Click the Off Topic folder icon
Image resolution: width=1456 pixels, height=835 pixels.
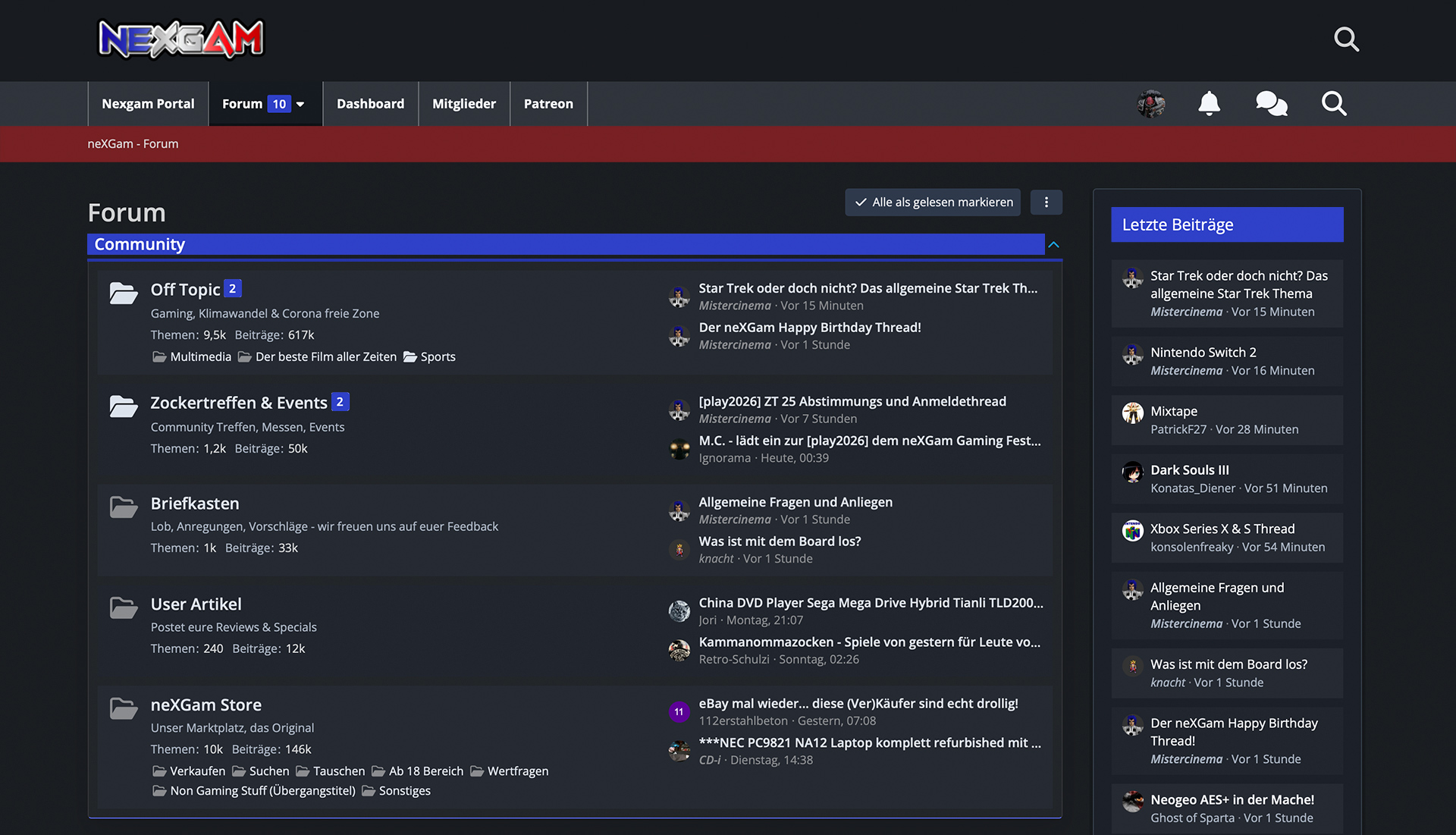(x=123, y=293)
